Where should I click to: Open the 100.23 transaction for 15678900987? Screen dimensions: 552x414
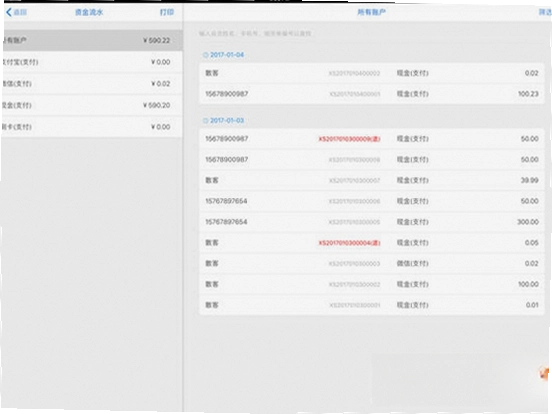point(372,94)
